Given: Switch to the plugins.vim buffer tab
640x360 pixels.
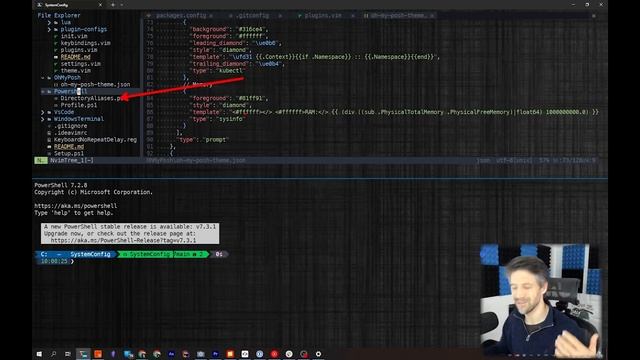Looking at the screenshot, I should (x=323, y=16).
